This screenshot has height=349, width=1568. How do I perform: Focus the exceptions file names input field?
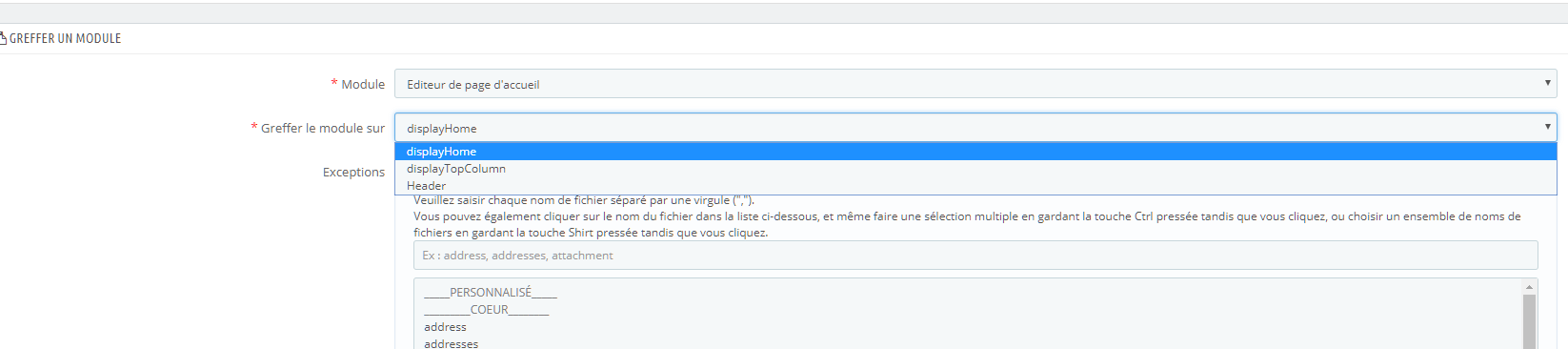tap(975, 255)
